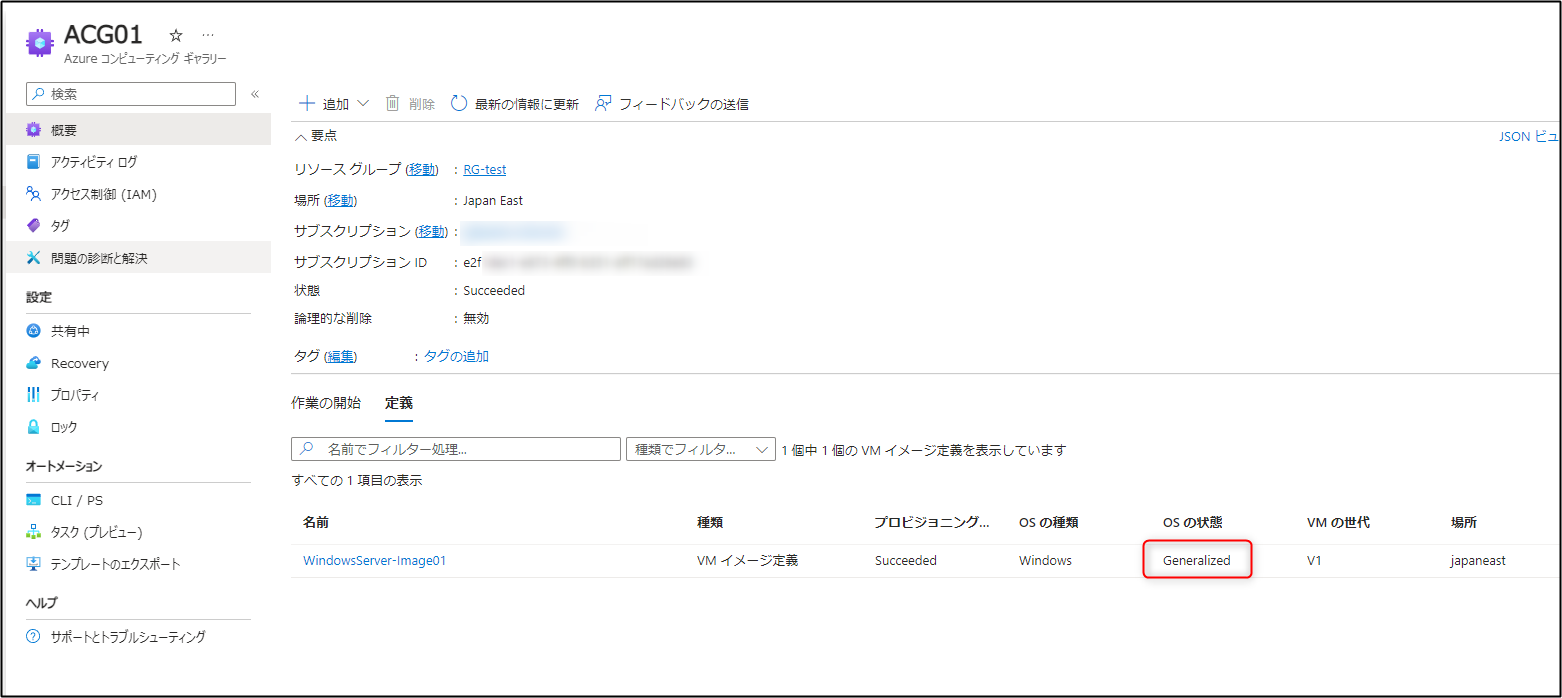Click the プロパティ bars icon

point(34,395)
